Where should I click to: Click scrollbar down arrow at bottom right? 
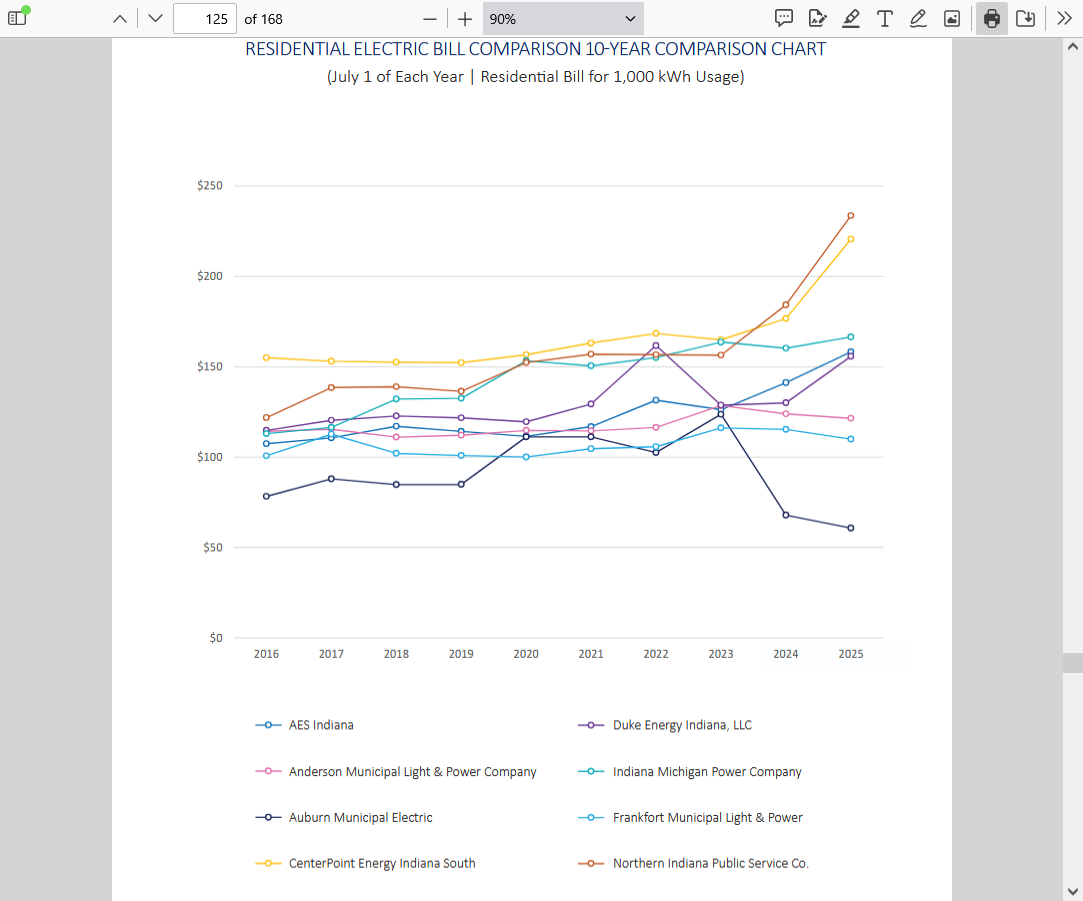[1072, 890]
